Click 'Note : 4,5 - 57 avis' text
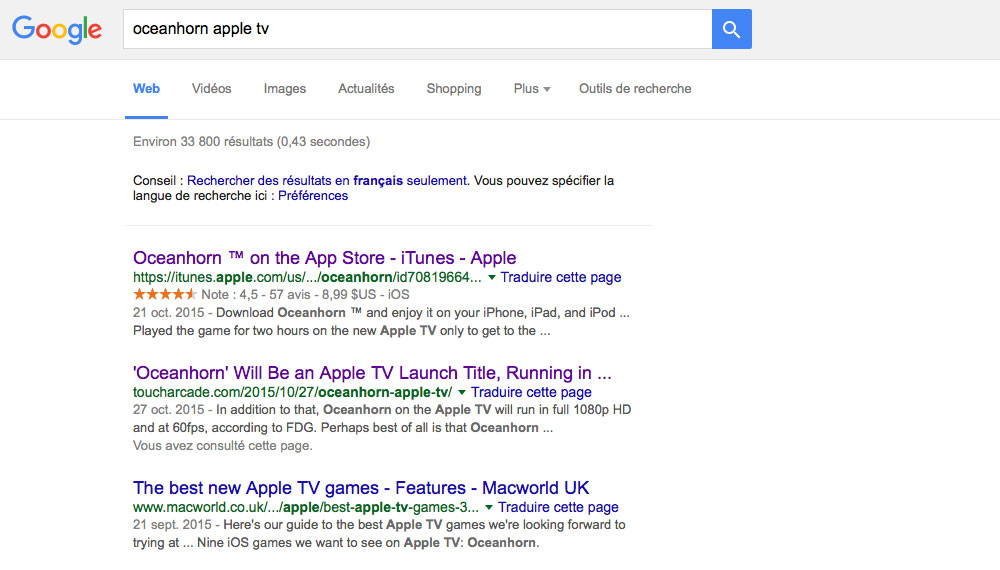The image size is (1000, 570). click(256, 295)
